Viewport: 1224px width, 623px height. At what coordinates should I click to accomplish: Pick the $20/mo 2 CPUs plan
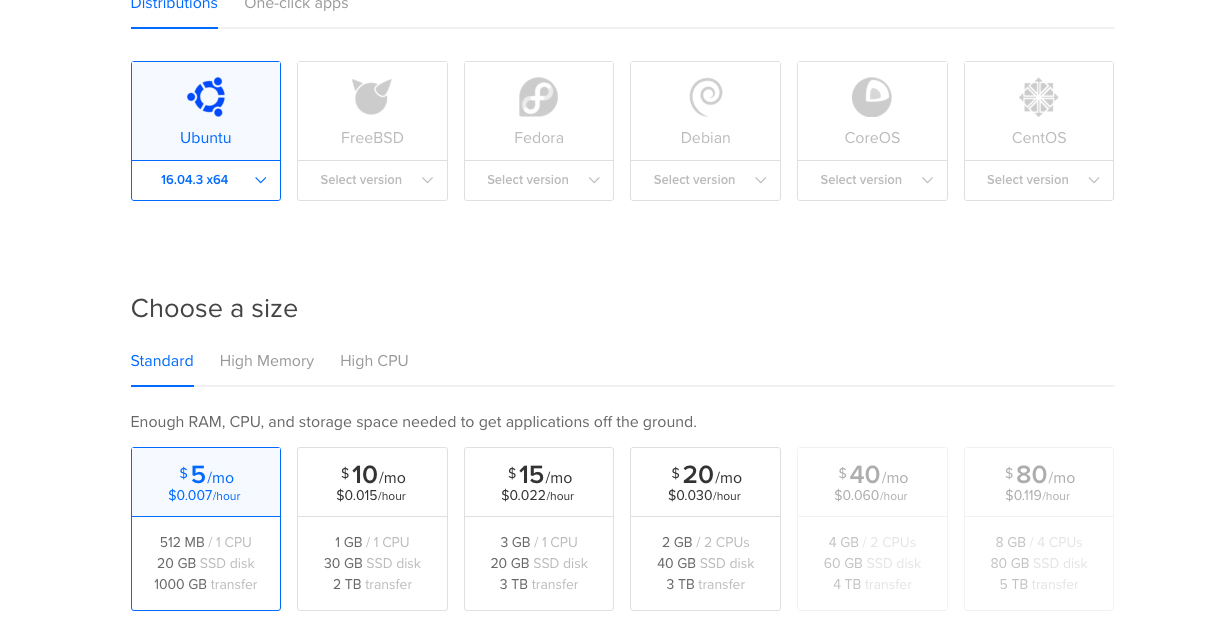pyautogui.click(x=706, y=529)
